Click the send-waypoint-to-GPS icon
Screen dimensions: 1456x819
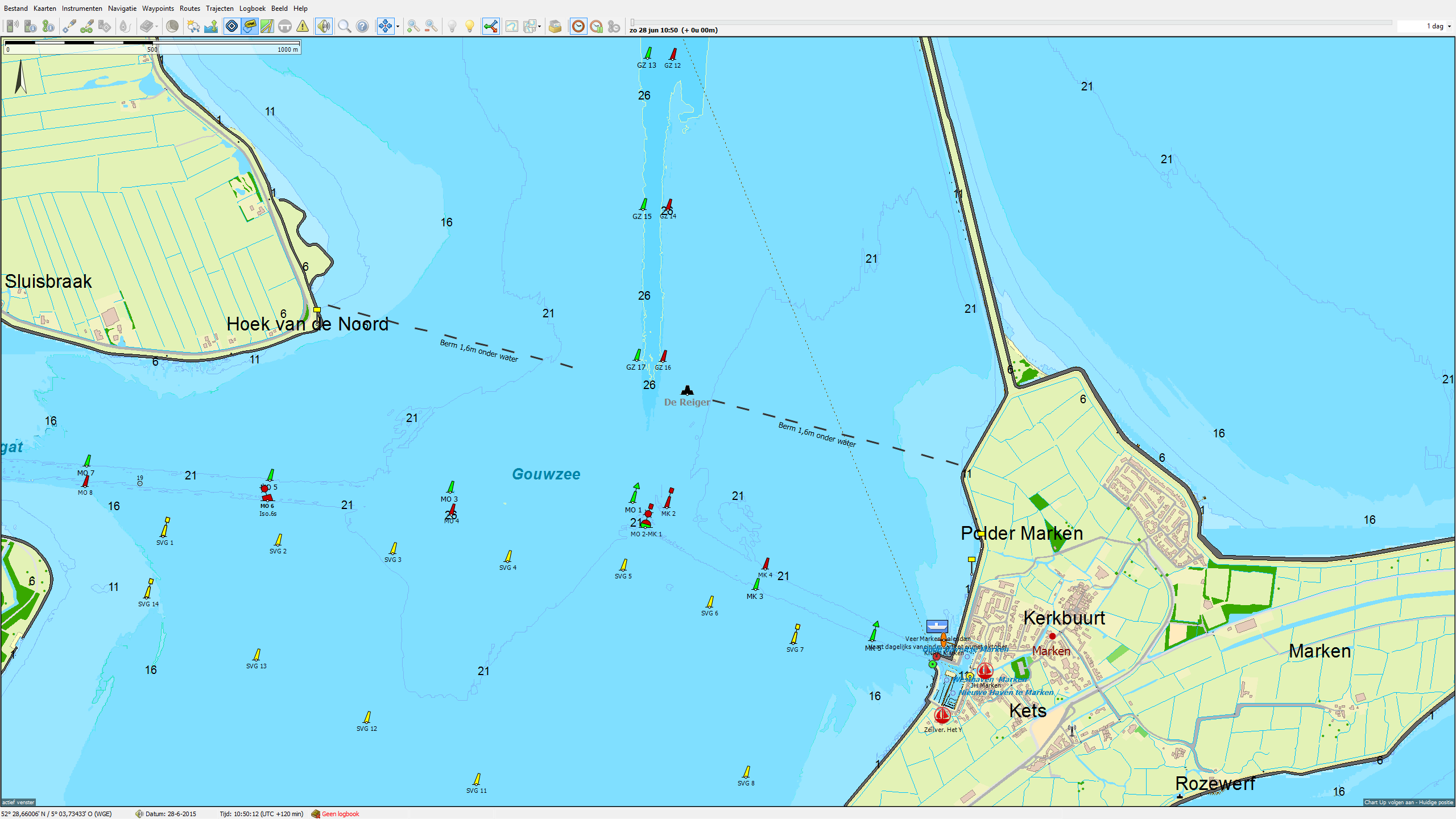(105, 26)
